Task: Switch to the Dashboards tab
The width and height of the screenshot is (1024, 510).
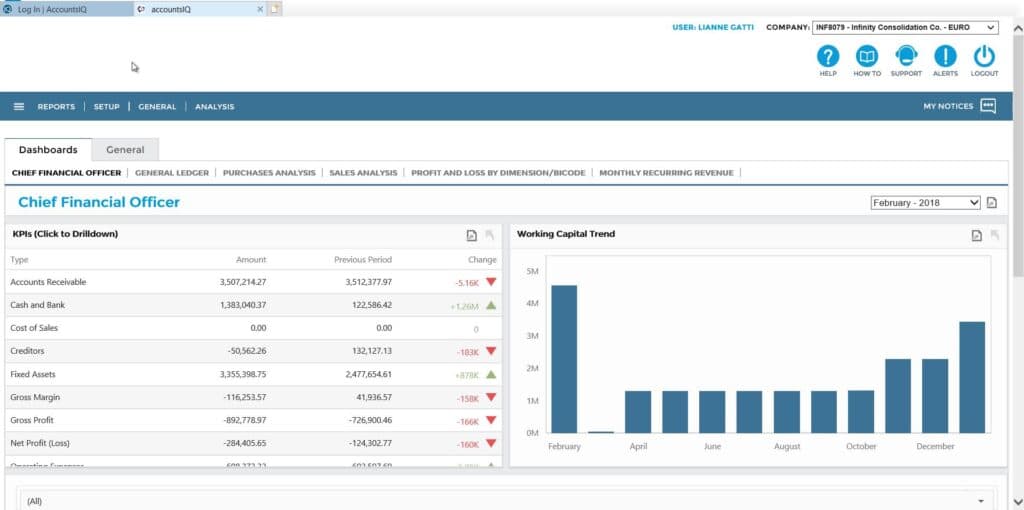Action: click(48, 150)
